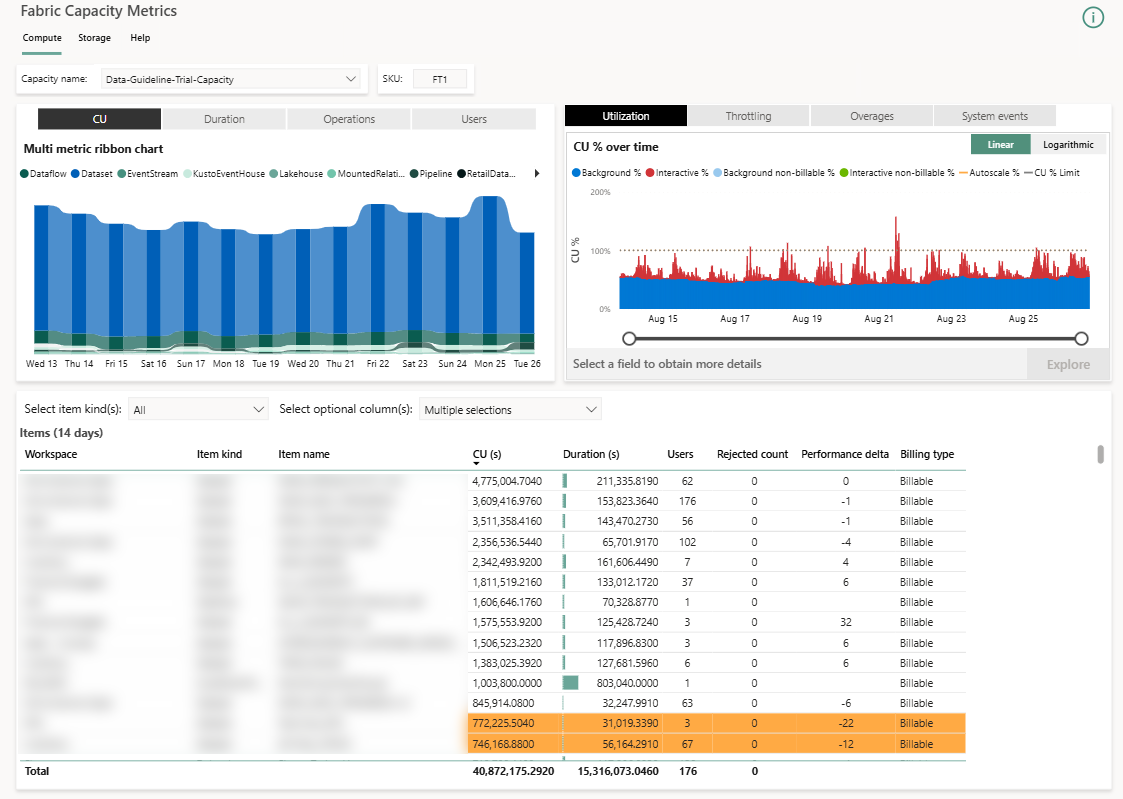Select the Linear scale option
Viewport: 1123px width, 799px height.
coord(1000,145)
